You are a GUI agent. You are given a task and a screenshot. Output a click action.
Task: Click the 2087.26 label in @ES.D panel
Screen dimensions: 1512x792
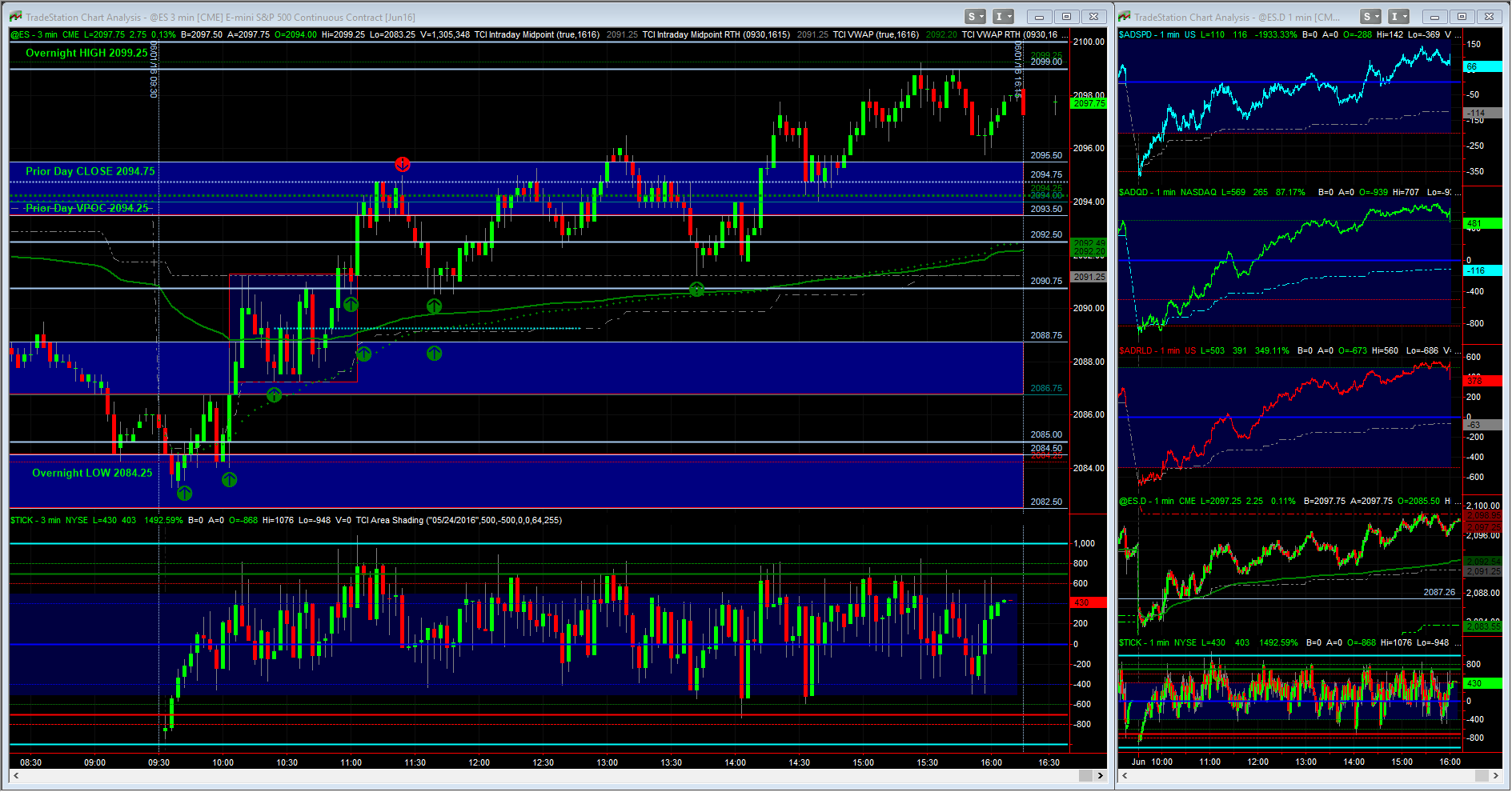point(1439,592)
